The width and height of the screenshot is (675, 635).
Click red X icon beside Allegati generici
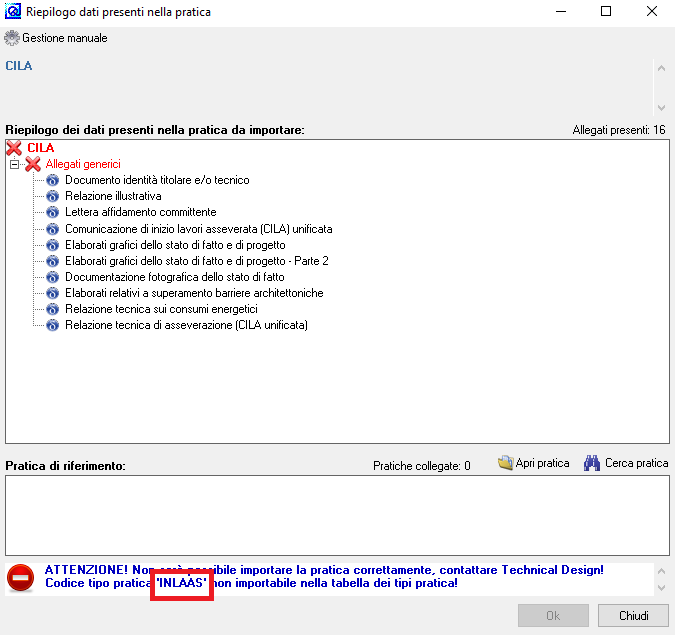(33, 164)
